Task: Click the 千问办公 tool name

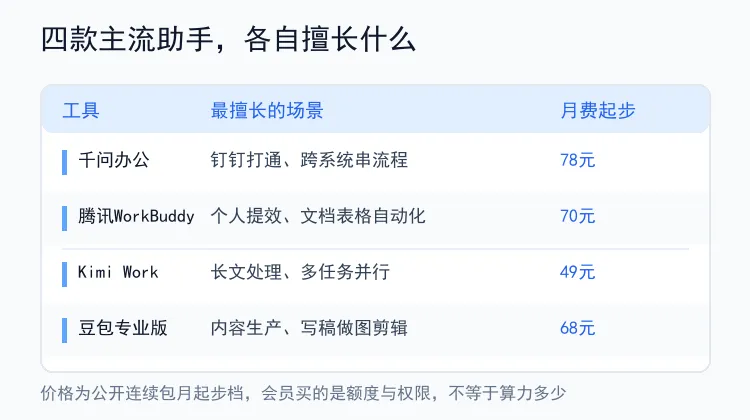Action: 114,160
